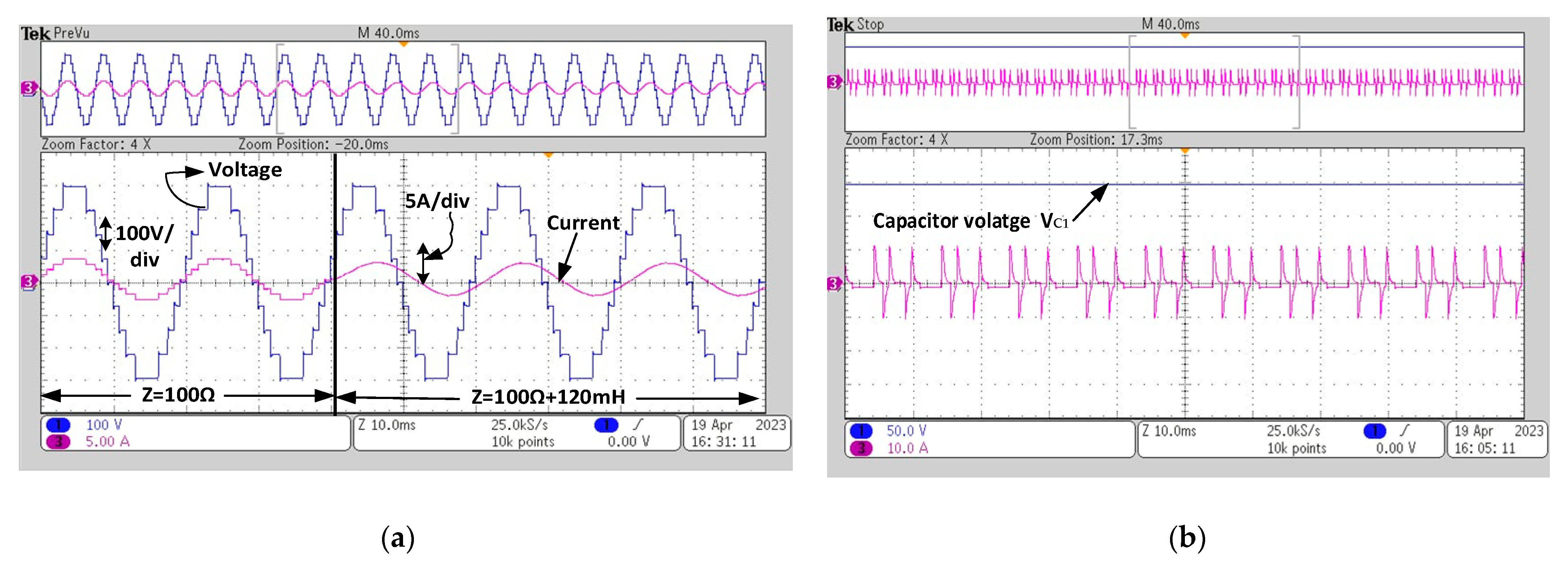Click the magenta channel 3 badge beside 10.0 A
This screenshot has height=567, width=1568.
(x=861, y=448)
